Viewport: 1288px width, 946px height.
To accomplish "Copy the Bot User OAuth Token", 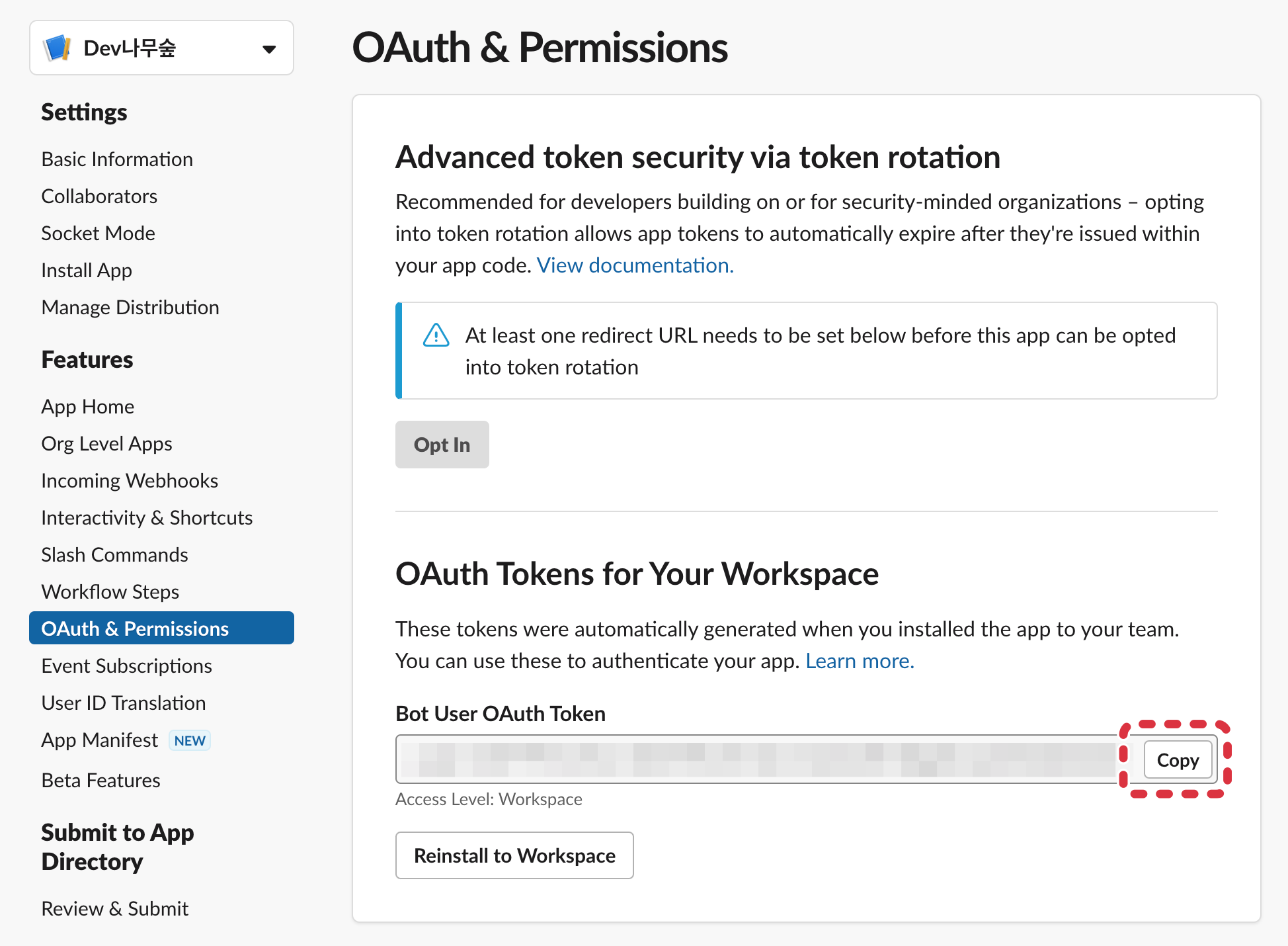I will [1177, 760].
